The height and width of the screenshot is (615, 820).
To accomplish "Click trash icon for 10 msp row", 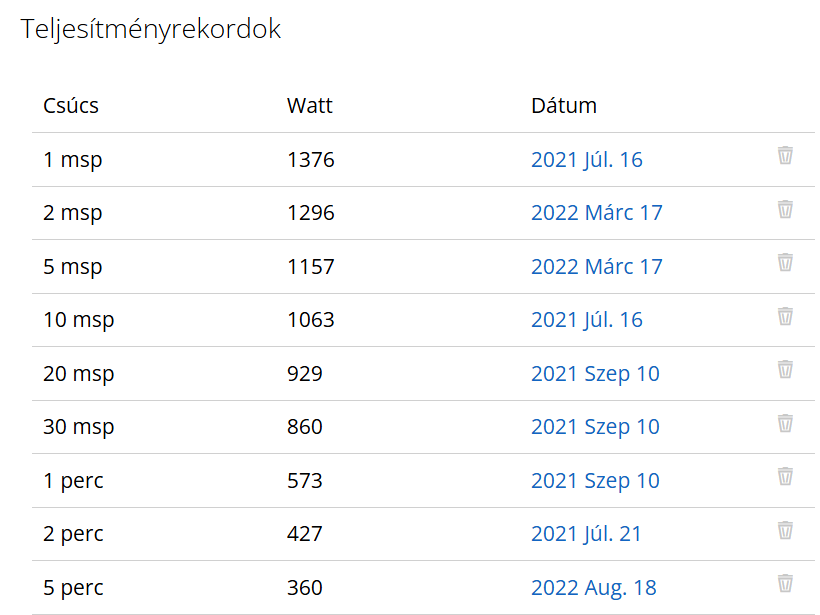I will [x=785, y=316].
